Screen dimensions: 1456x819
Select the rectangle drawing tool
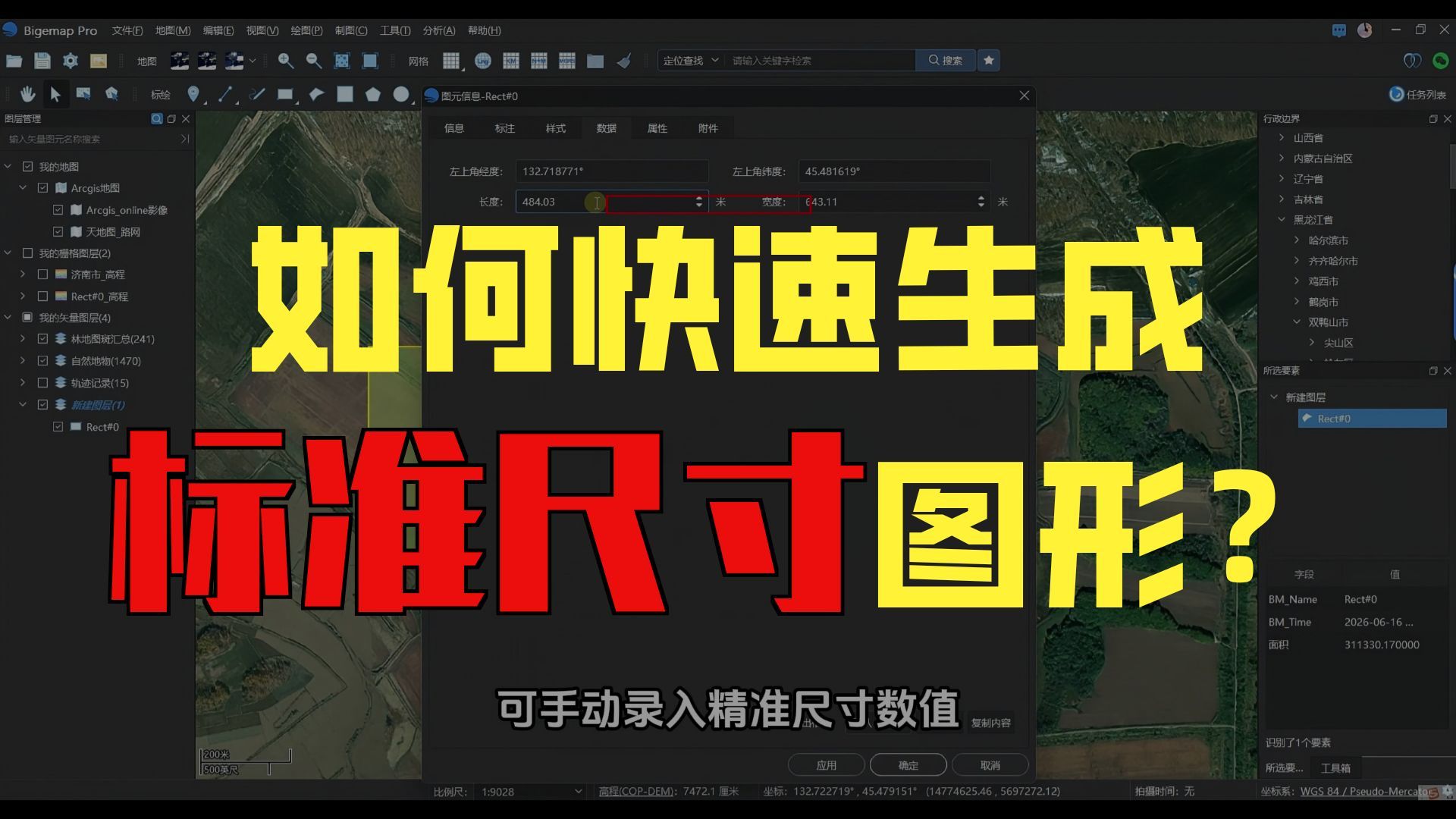coord(285,94)
